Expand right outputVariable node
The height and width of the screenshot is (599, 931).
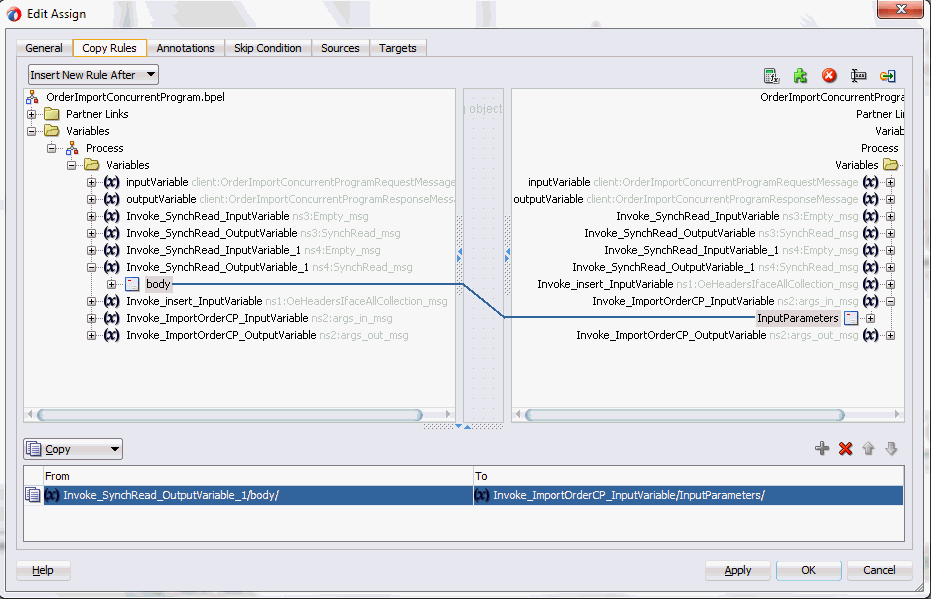pyautogui.click(x=891, y=199)
